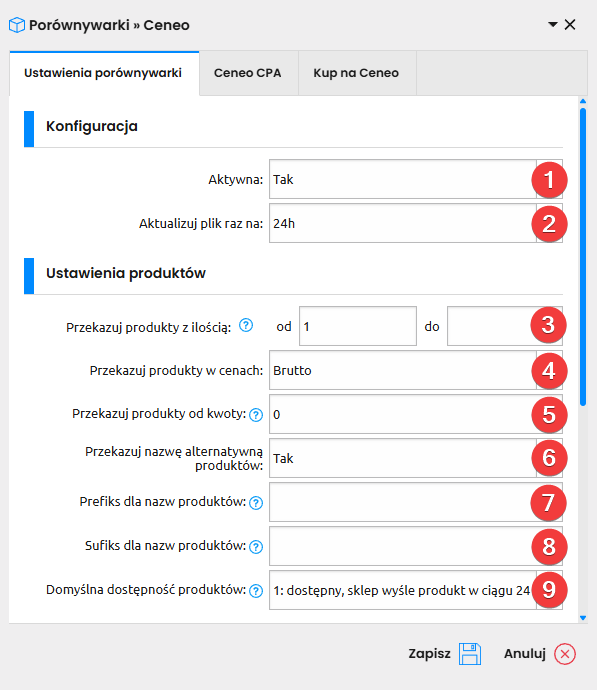The width and height of the screenshot is (597, 690).
Task: Open help for Prefiks dla nazw produktów
Action: point(256,503)
